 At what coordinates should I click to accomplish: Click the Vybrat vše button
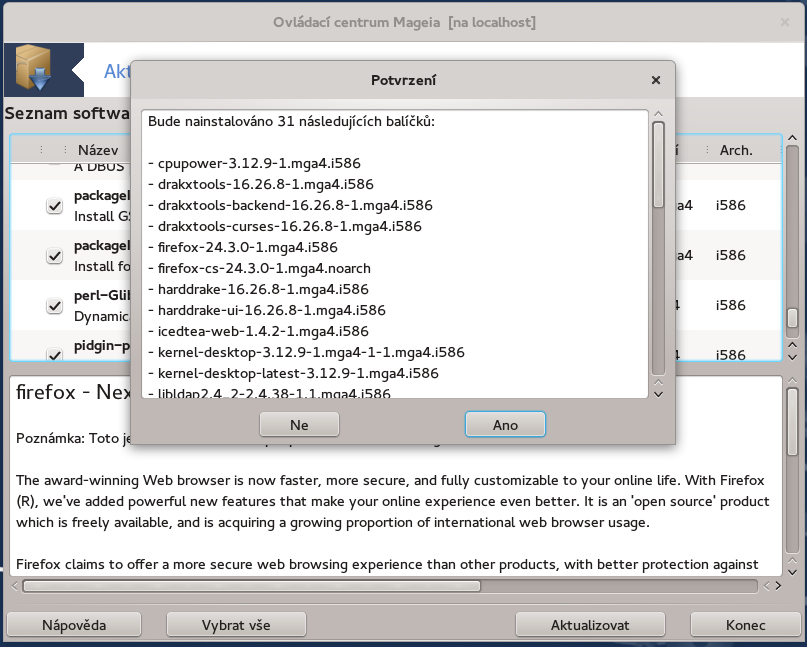(x=236, y=625)
